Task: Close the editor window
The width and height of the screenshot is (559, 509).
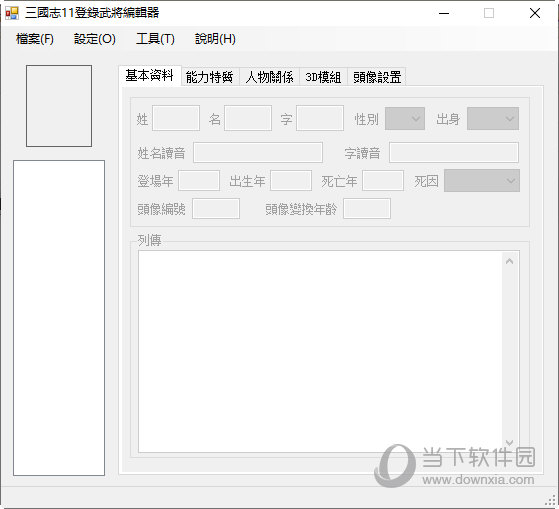Action: point(535,14)
